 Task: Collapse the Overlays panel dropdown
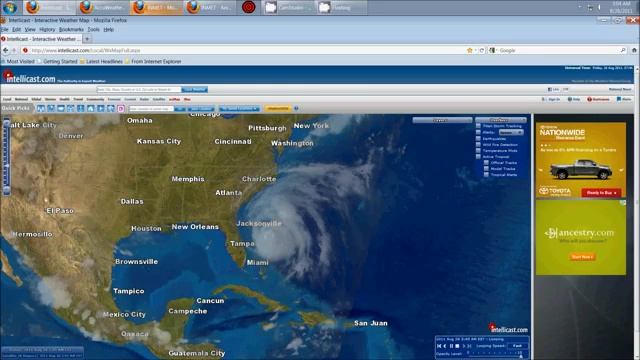(x=501, y=120)
